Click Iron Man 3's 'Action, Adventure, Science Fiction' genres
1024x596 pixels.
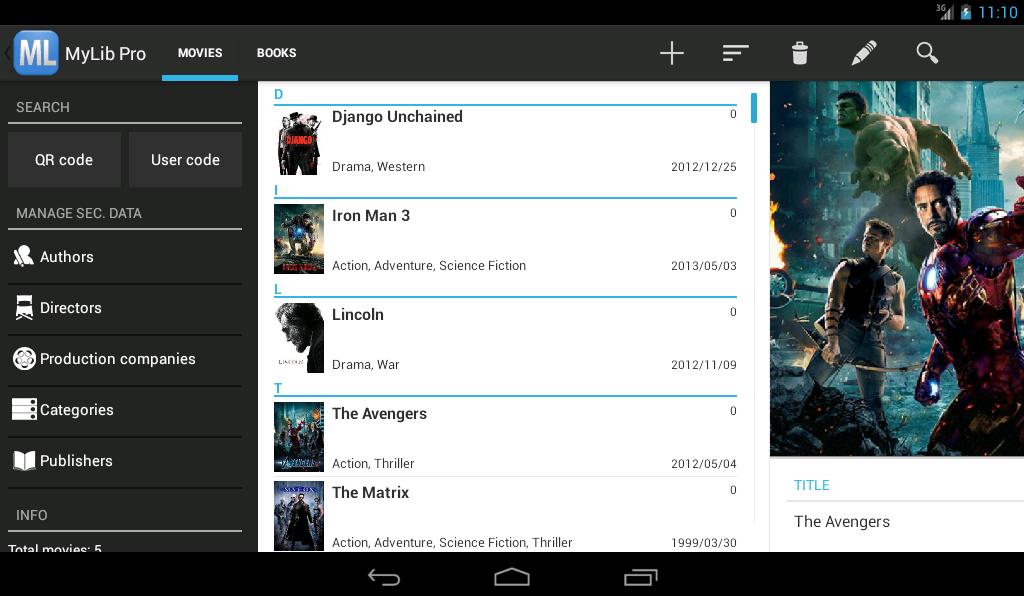pos(428,266)
